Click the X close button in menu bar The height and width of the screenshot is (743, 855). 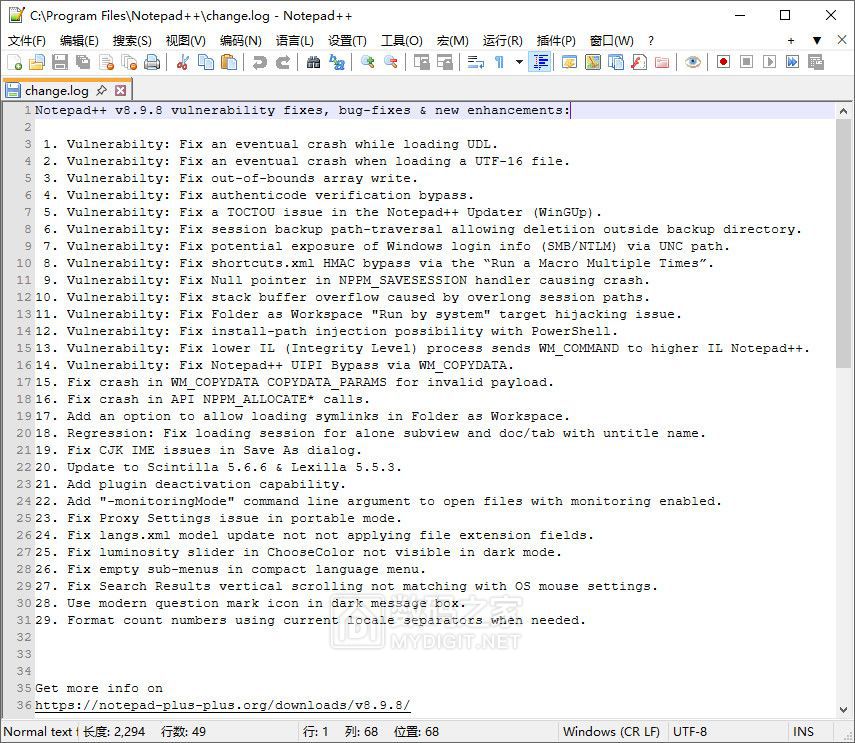coord(842,40)
